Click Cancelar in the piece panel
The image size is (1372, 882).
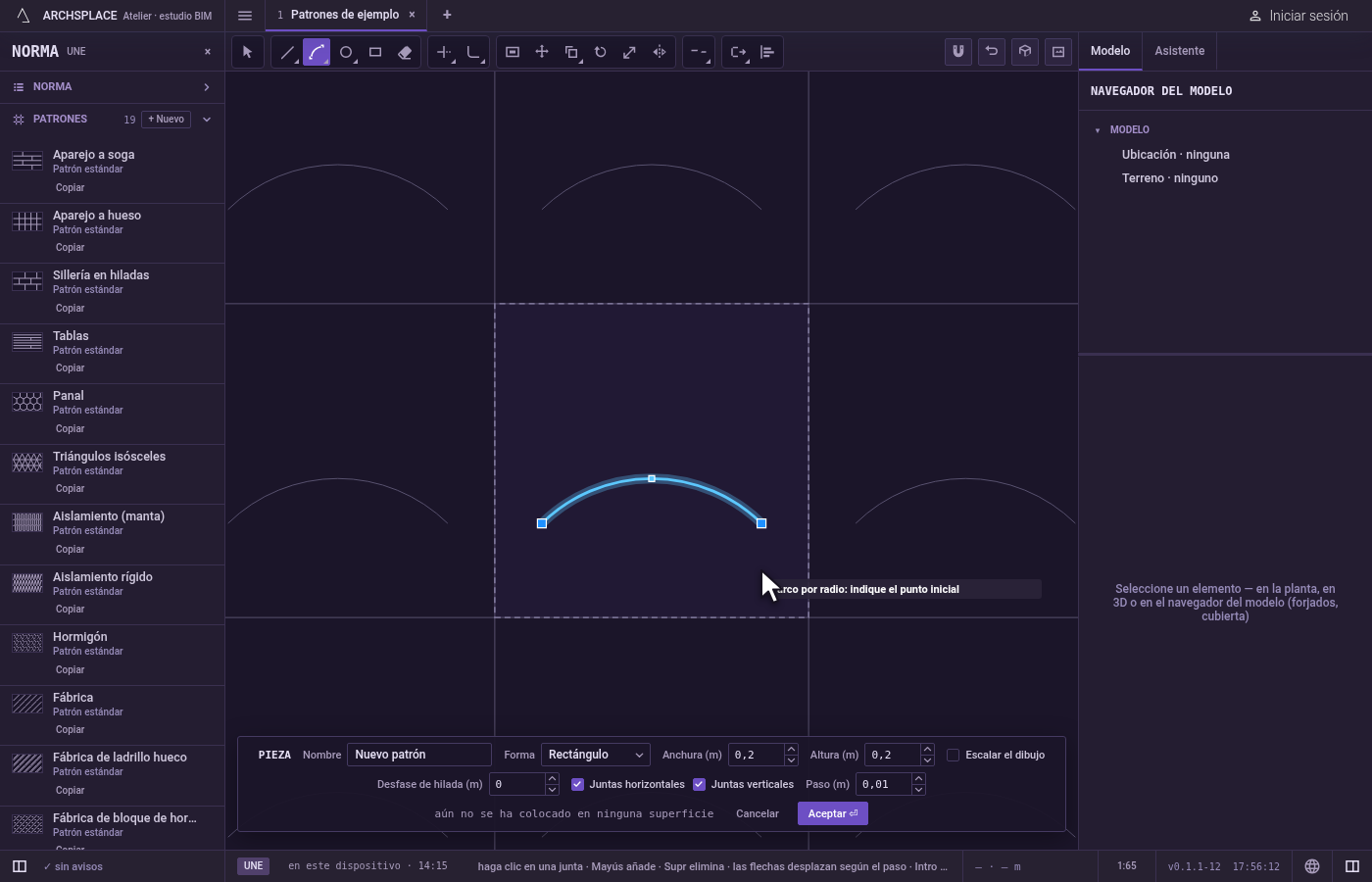coord(758,813)
